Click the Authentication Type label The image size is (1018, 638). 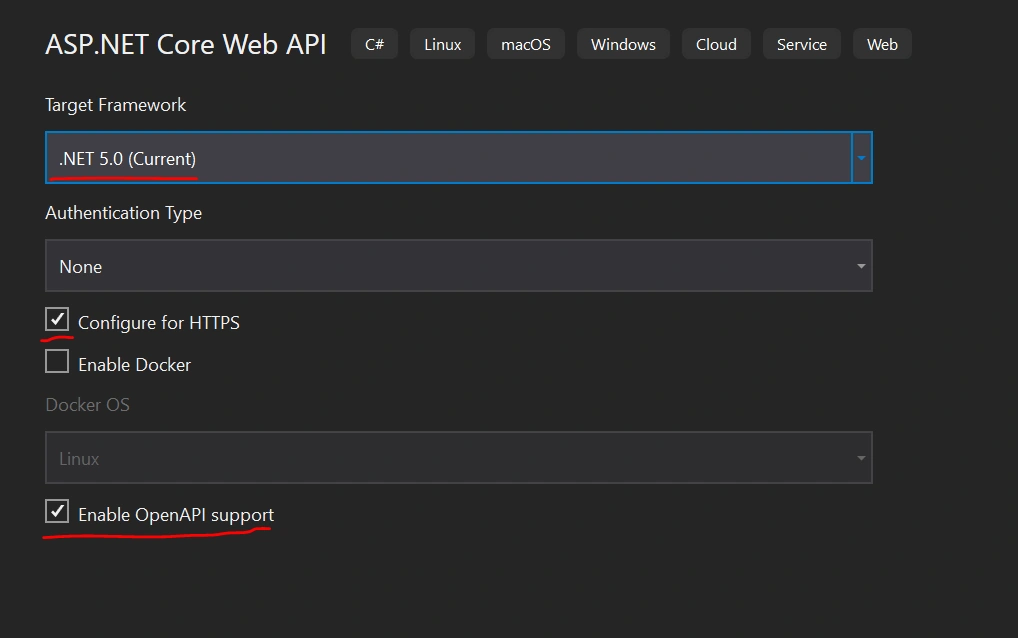click(123, 213)
